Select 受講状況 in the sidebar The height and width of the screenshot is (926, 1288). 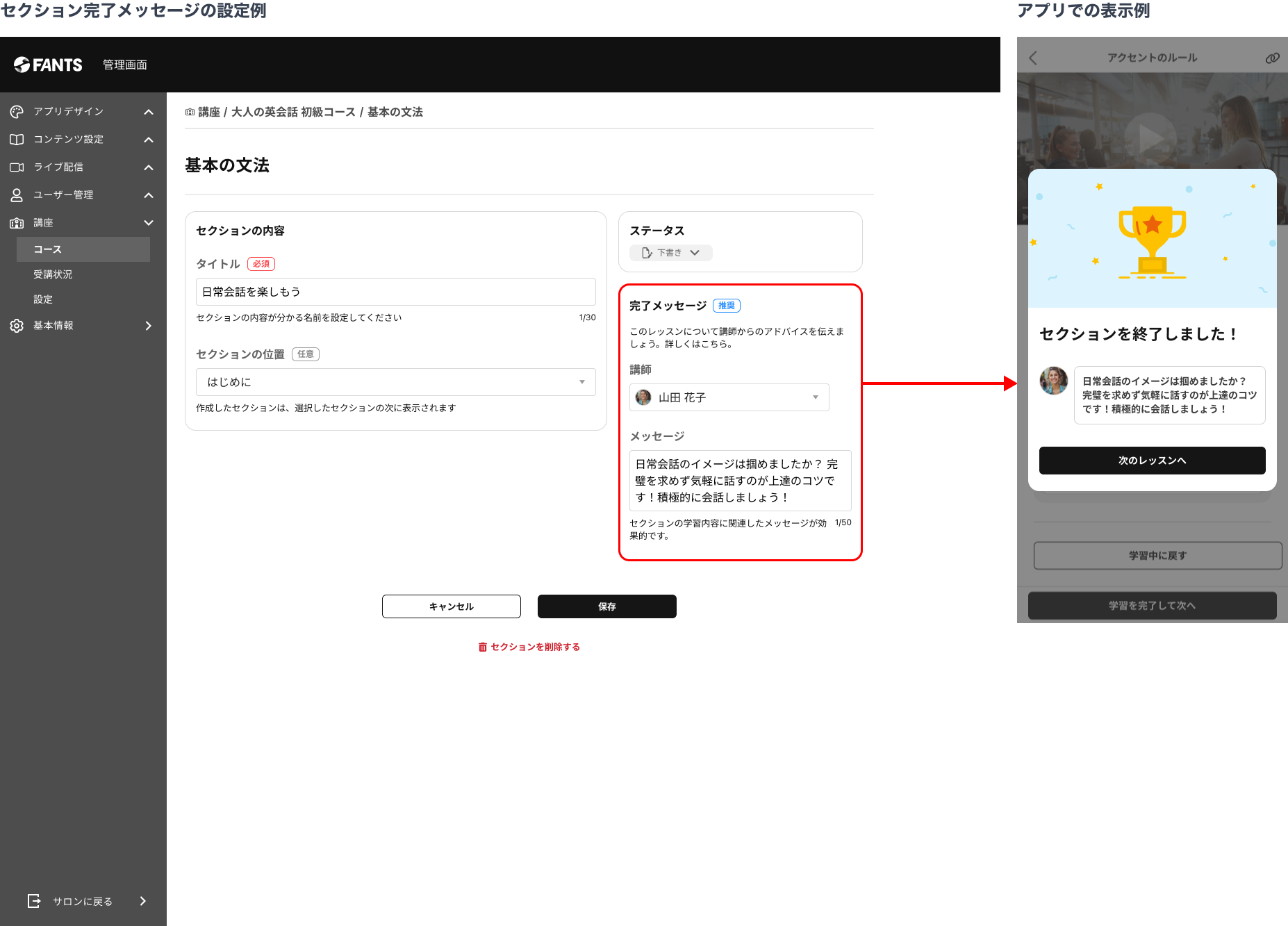[53, 274]
